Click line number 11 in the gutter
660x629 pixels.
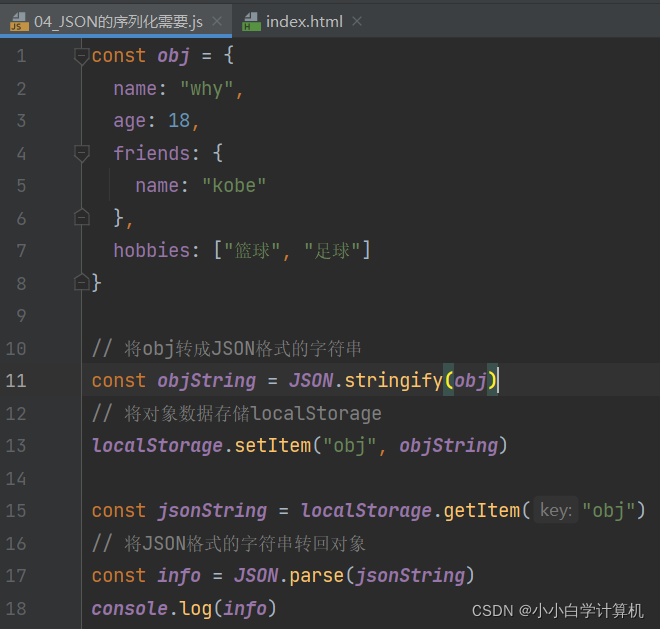pos(16,381)
